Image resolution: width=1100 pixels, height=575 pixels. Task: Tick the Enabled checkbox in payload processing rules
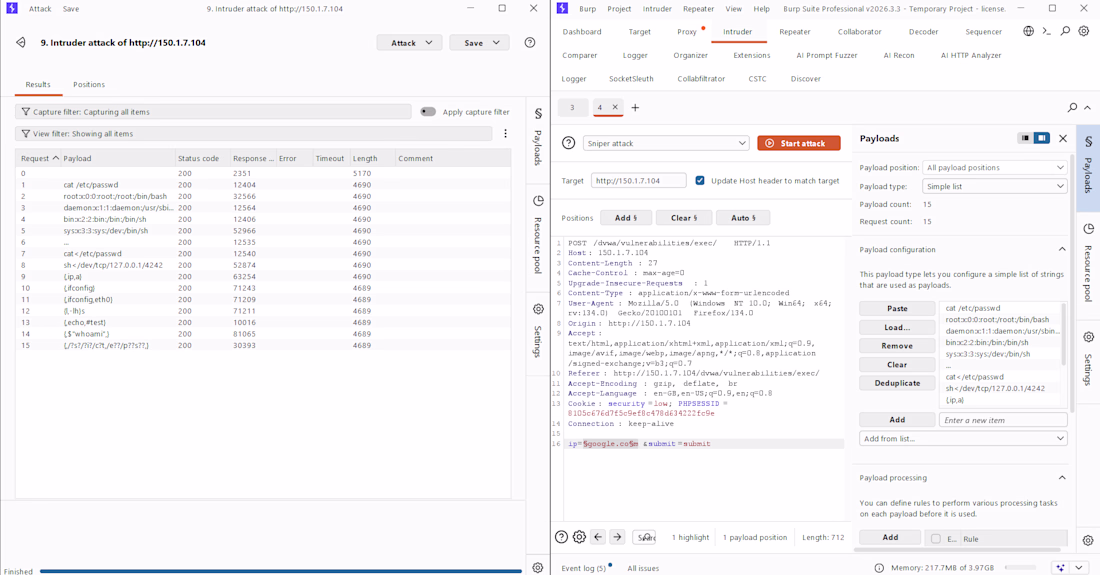935,539
